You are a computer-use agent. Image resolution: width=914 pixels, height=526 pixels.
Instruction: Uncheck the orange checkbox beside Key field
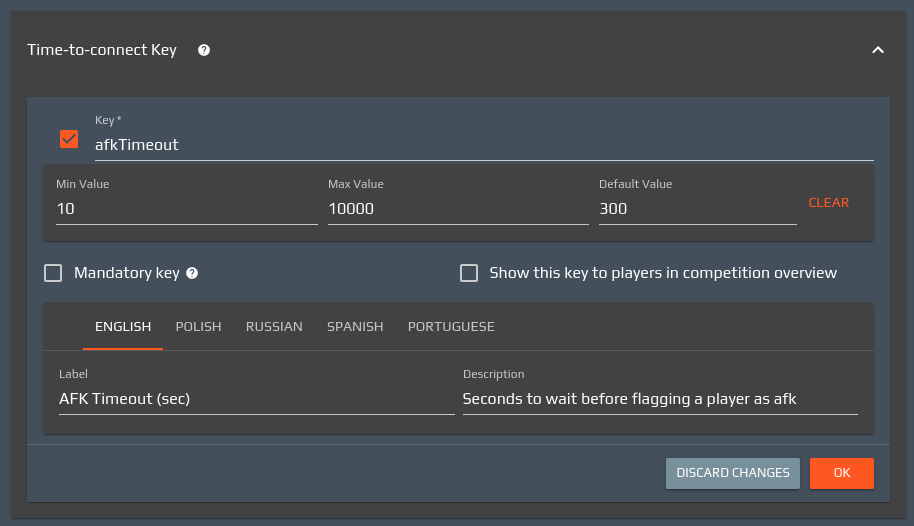click(x=69, y=139)
